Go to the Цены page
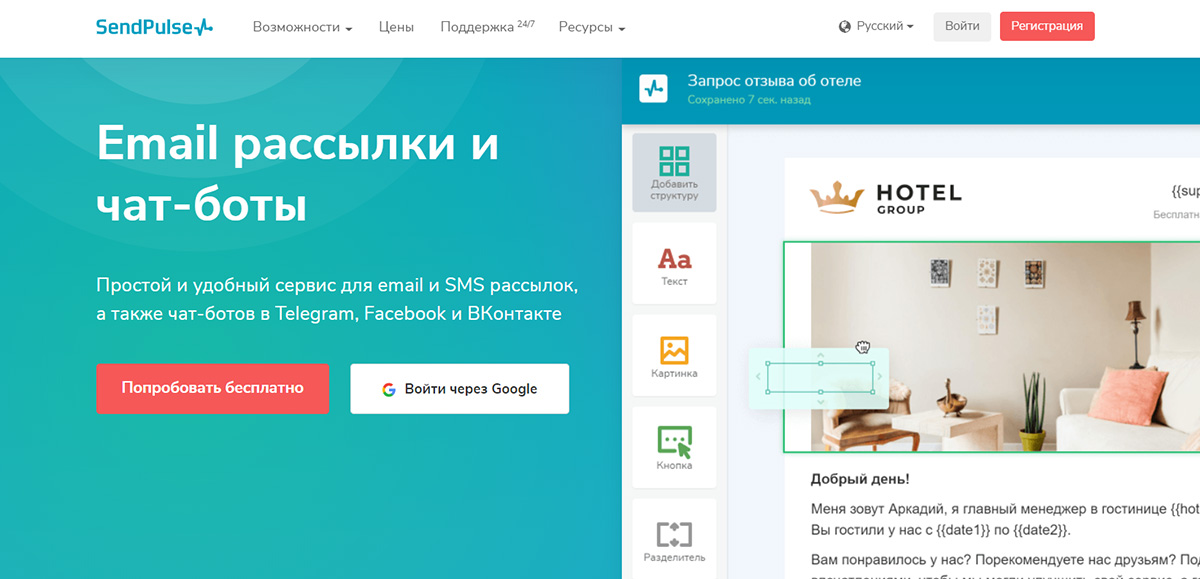1200x579 pixels. [396, 27]
